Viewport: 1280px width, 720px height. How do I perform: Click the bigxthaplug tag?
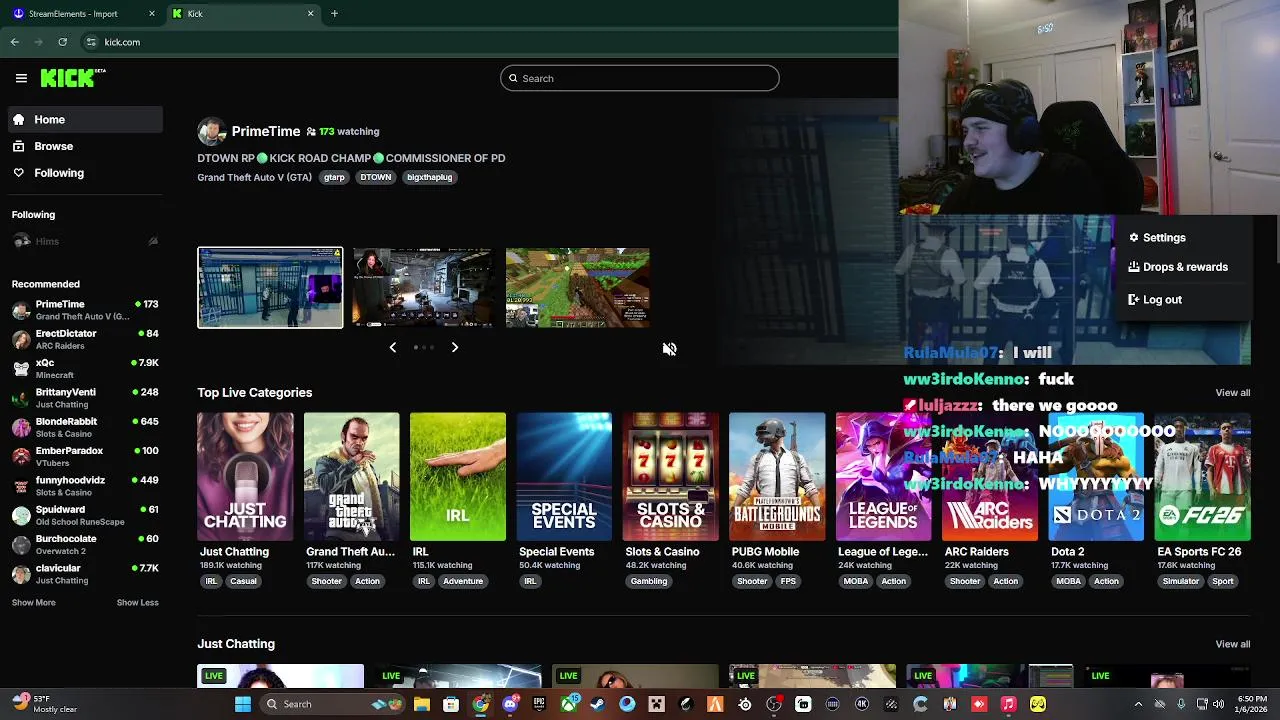pyautogui.click(x=429, y=177)
